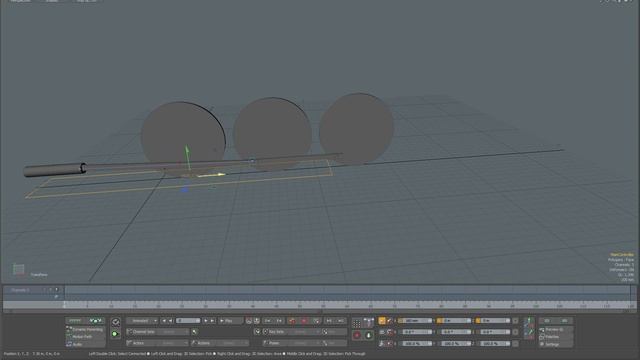640x360 pixels.
Task: Click the Settings button
Action: [x=556, y=344]
